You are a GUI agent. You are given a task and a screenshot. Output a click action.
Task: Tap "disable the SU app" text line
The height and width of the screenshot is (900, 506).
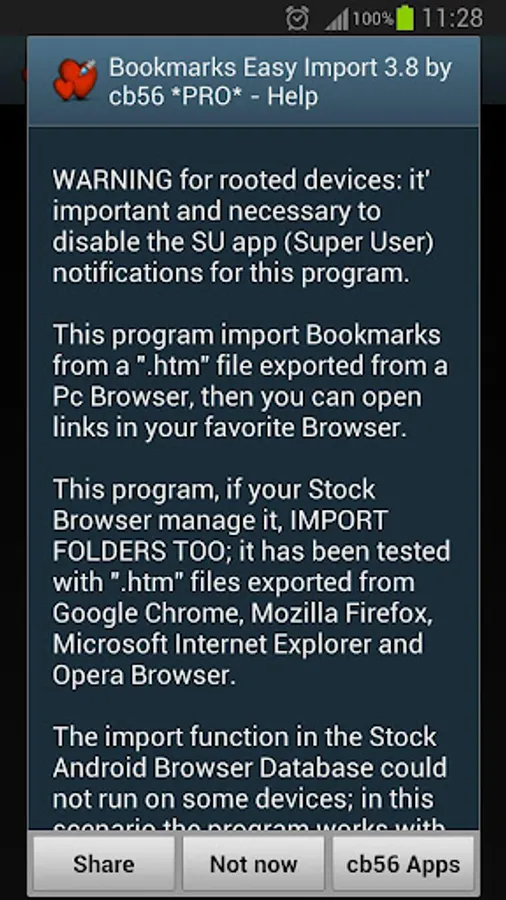coord(243,242)
